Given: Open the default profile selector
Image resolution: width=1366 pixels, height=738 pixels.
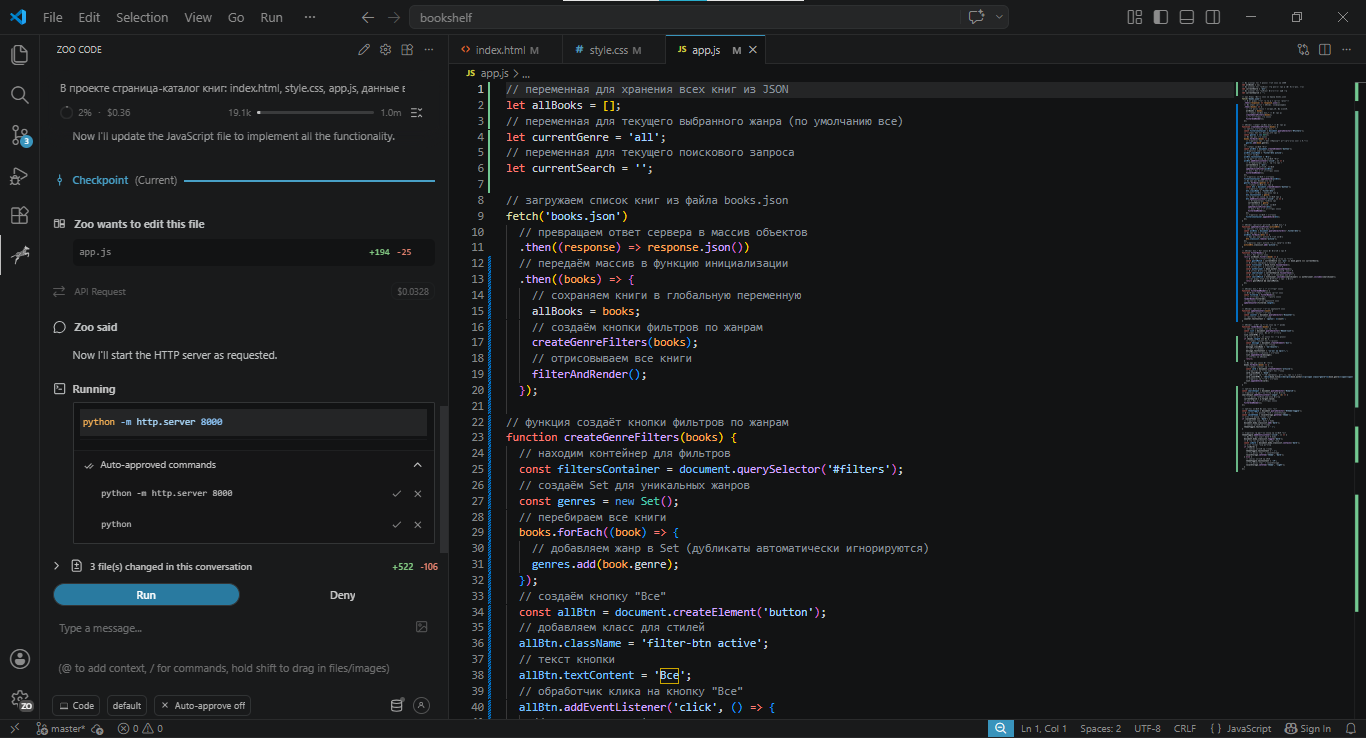Looking at the screenshot, I should point(127,705).
